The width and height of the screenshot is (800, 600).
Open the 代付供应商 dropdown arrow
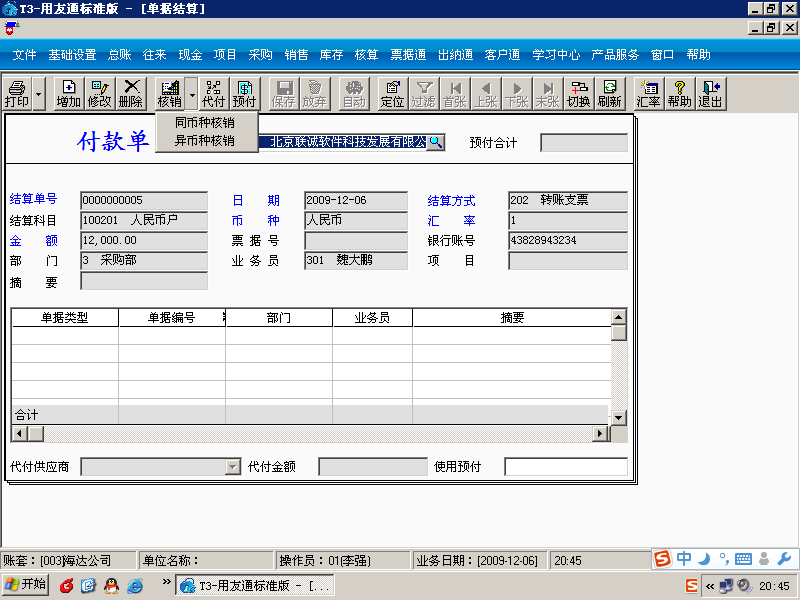click(x=232, y=467)
